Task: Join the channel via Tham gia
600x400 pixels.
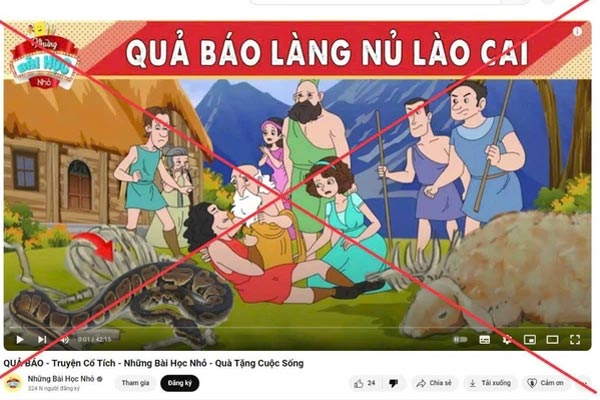Action: pos(135,383)
